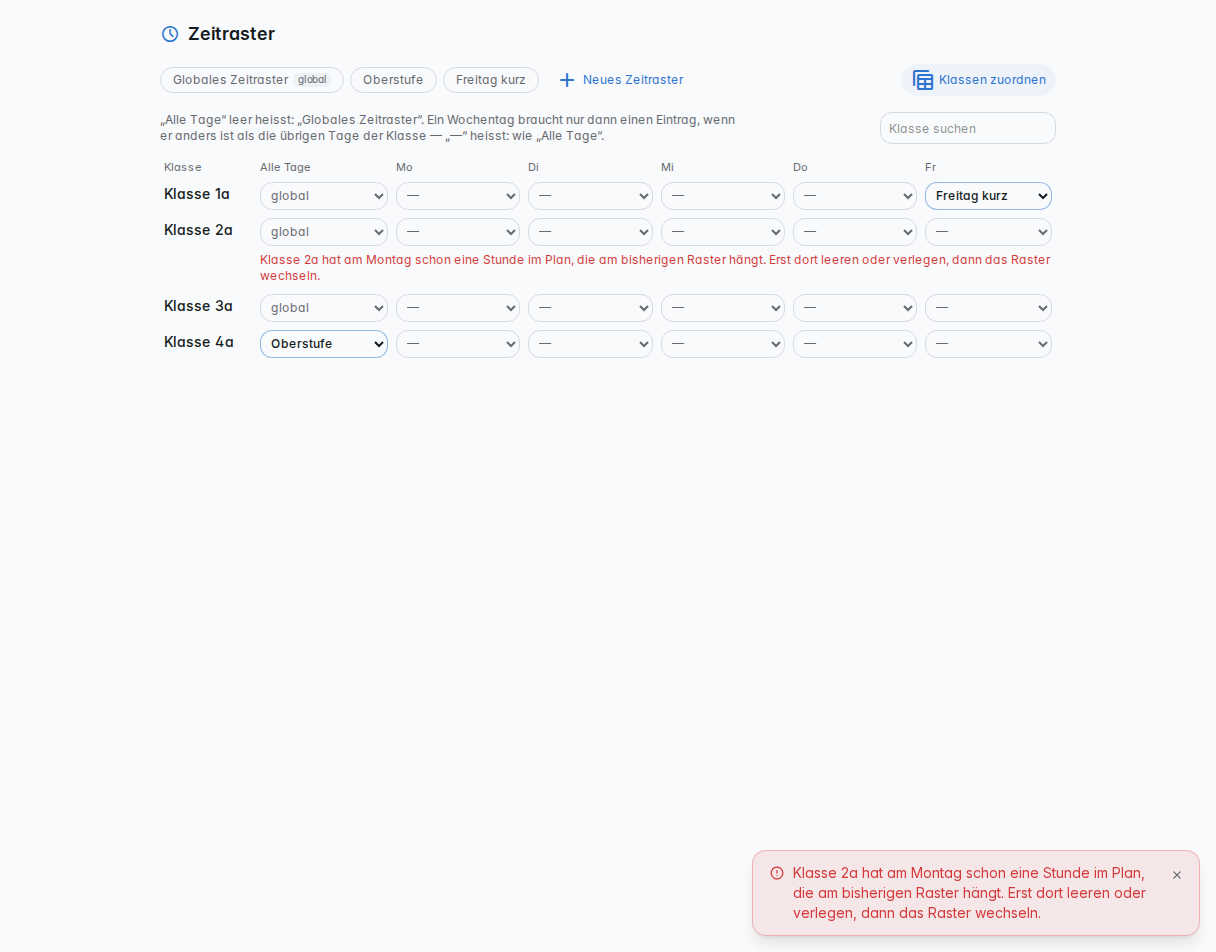Open Monday dropdown for Klasse 4a

pyautogui.click(x=458, y=344)
